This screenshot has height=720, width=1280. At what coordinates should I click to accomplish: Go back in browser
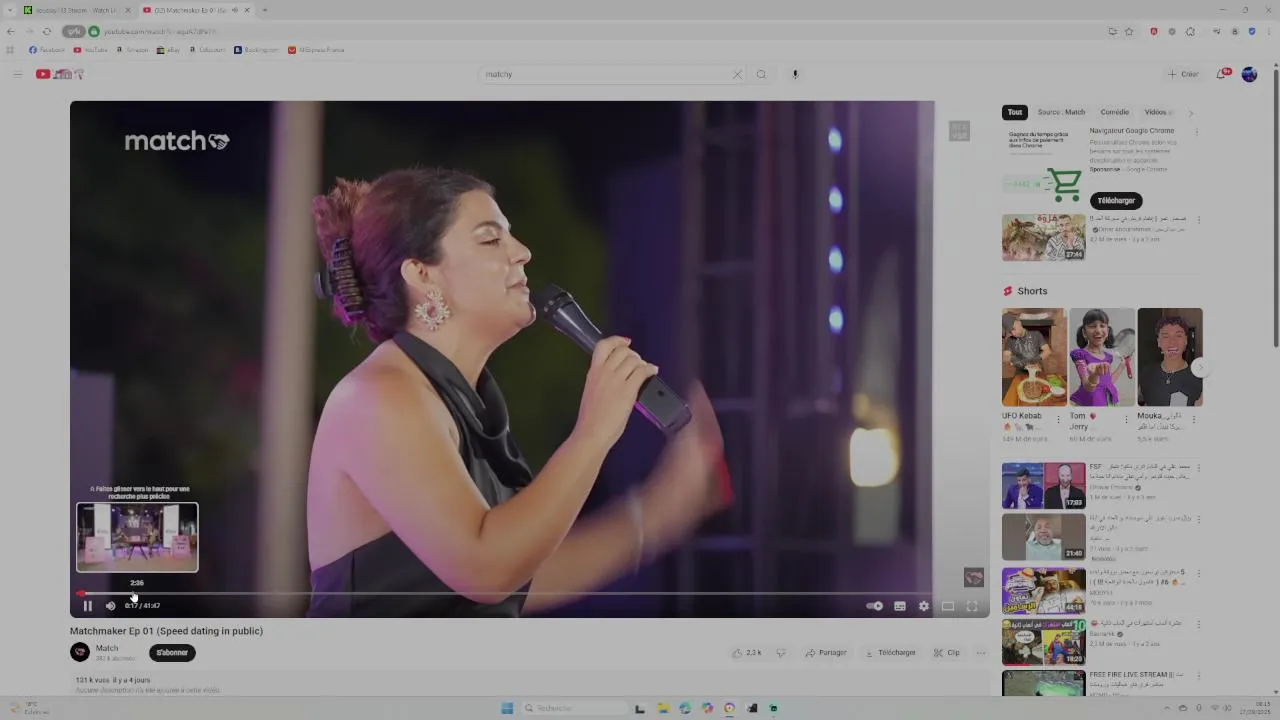tap(11, 31)
